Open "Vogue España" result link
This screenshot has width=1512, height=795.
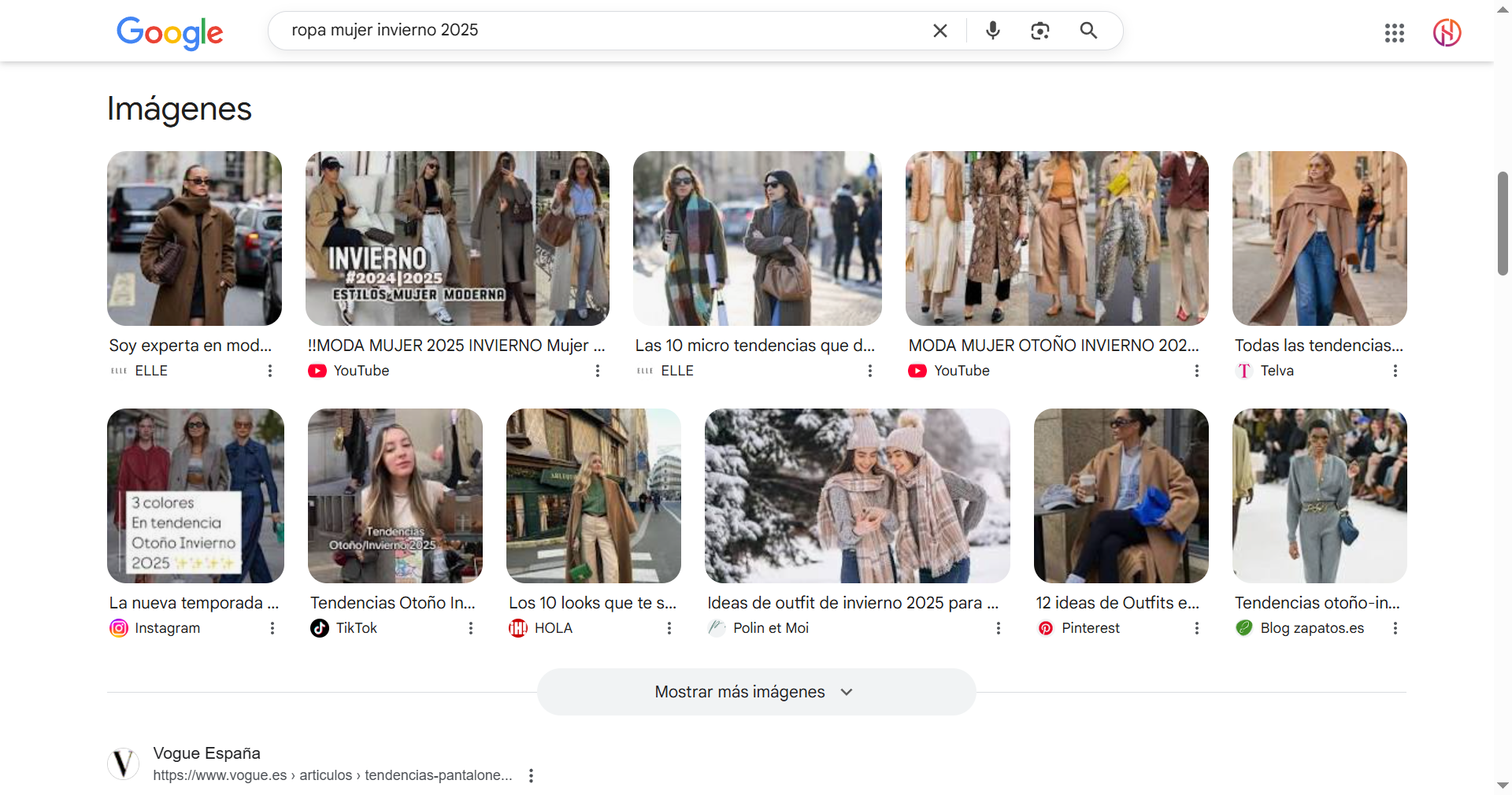(206, 753)
